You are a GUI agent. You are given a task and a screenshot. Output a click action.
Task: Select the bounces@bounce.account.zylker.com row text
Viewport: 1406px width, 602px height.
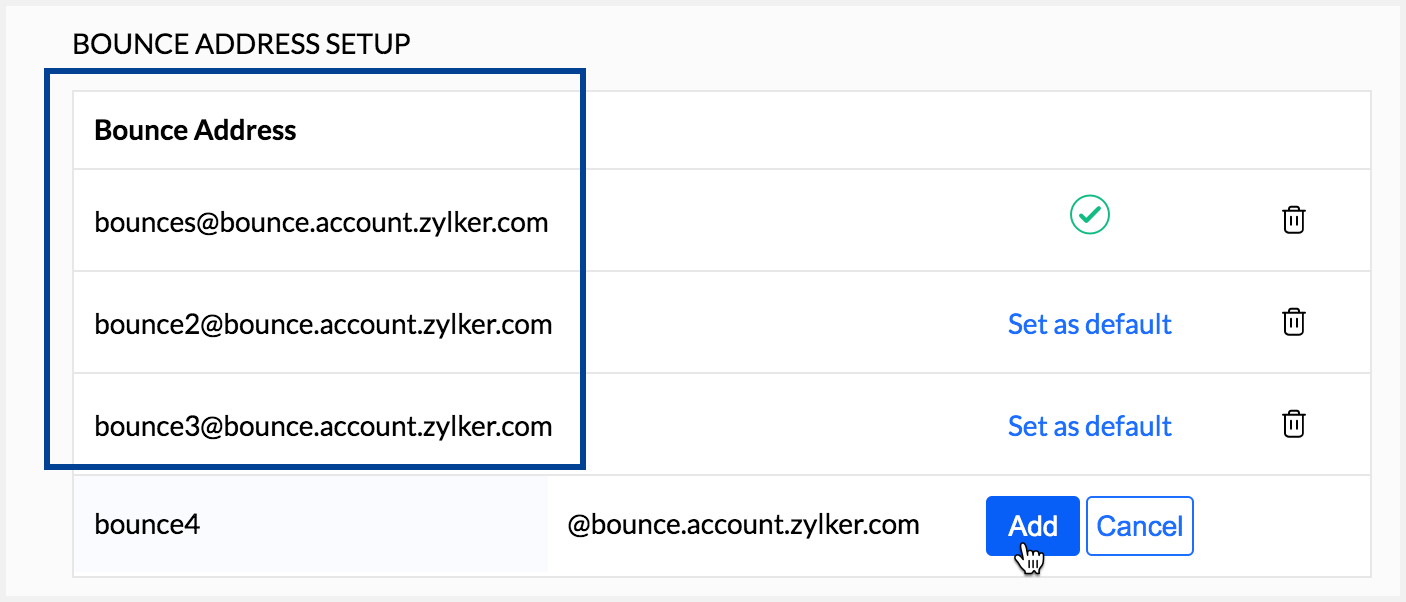[321, 222]
